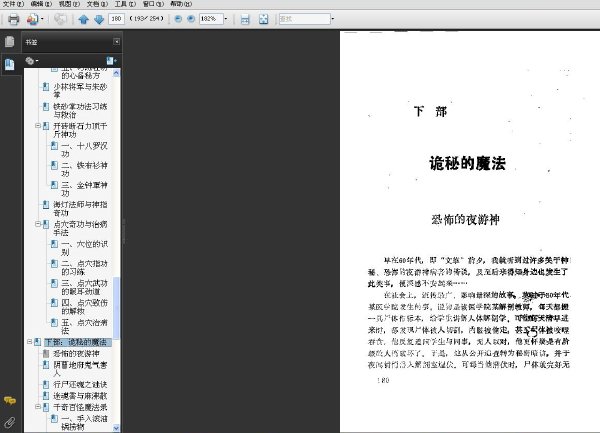Select bookmark 恐怖的夜游神
Viewport: 600px width, 433px height.
(x=76, y=353)
